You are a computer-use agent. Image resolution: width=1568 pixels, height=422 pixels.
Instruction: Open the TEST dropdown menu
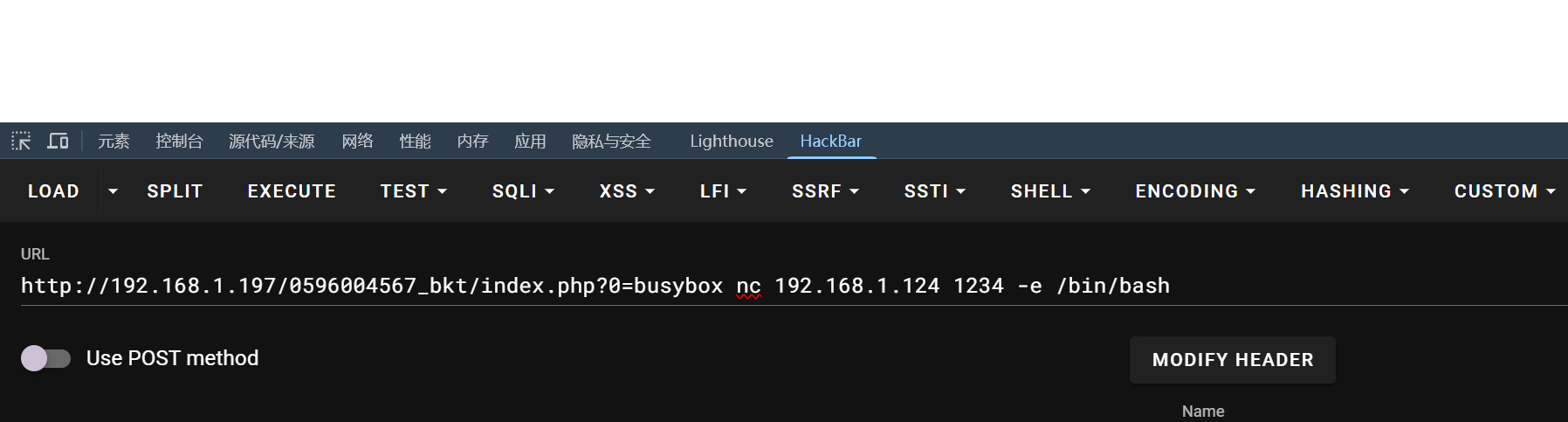click(414, 191)
